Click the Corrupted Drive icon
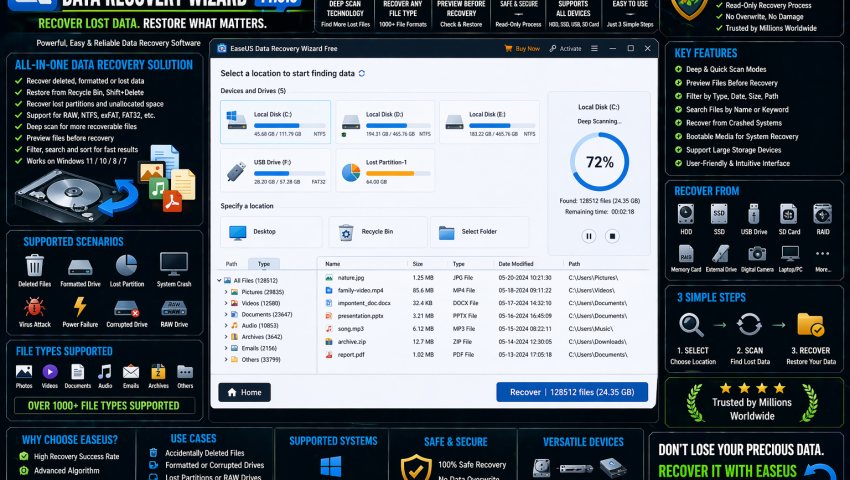The width and height of the screenshot is (850, 480). [x=127, y=309]
